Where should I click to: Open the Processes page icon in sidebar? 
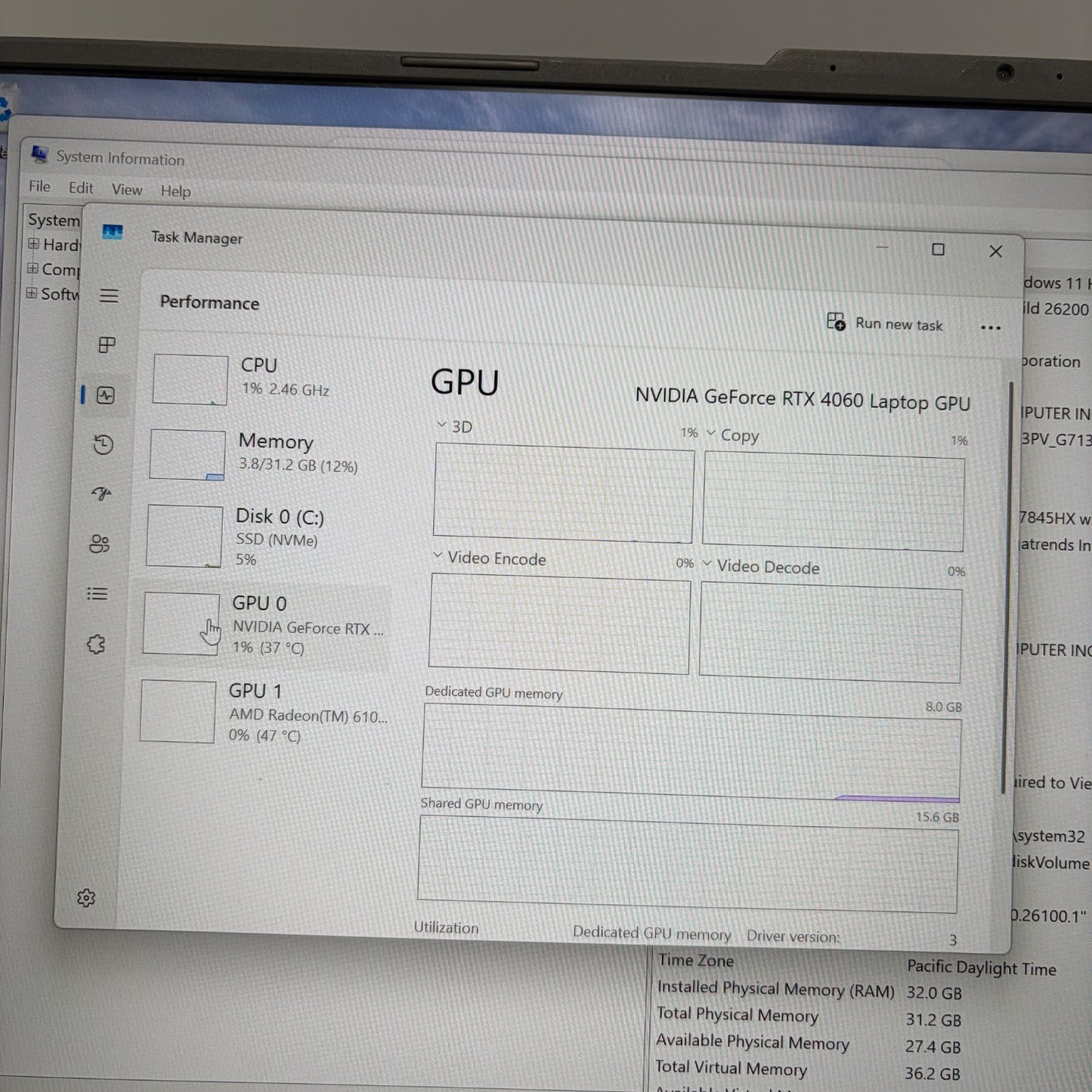pyautogui.click(x=107, y=345)
